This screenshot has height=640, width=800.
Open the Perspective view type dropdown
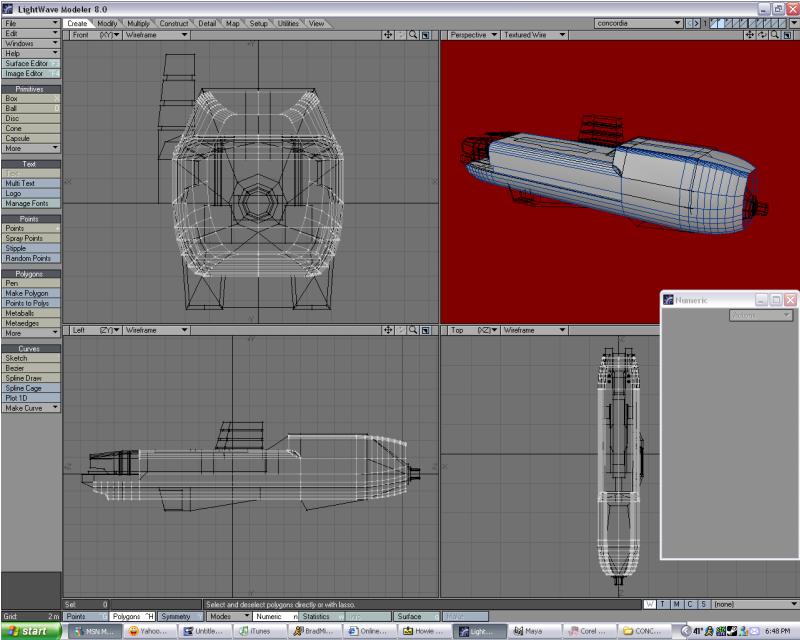473,34
